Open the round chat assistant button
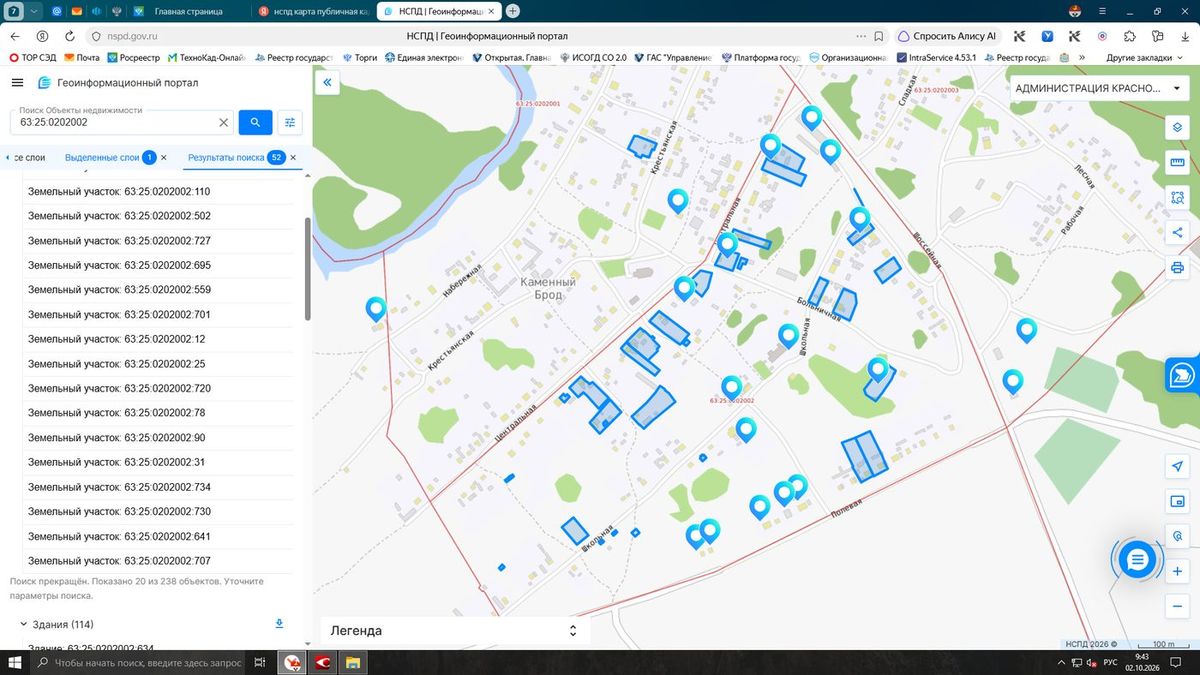The width and height of the screenshot is (1200, 675). (1136, 560)
